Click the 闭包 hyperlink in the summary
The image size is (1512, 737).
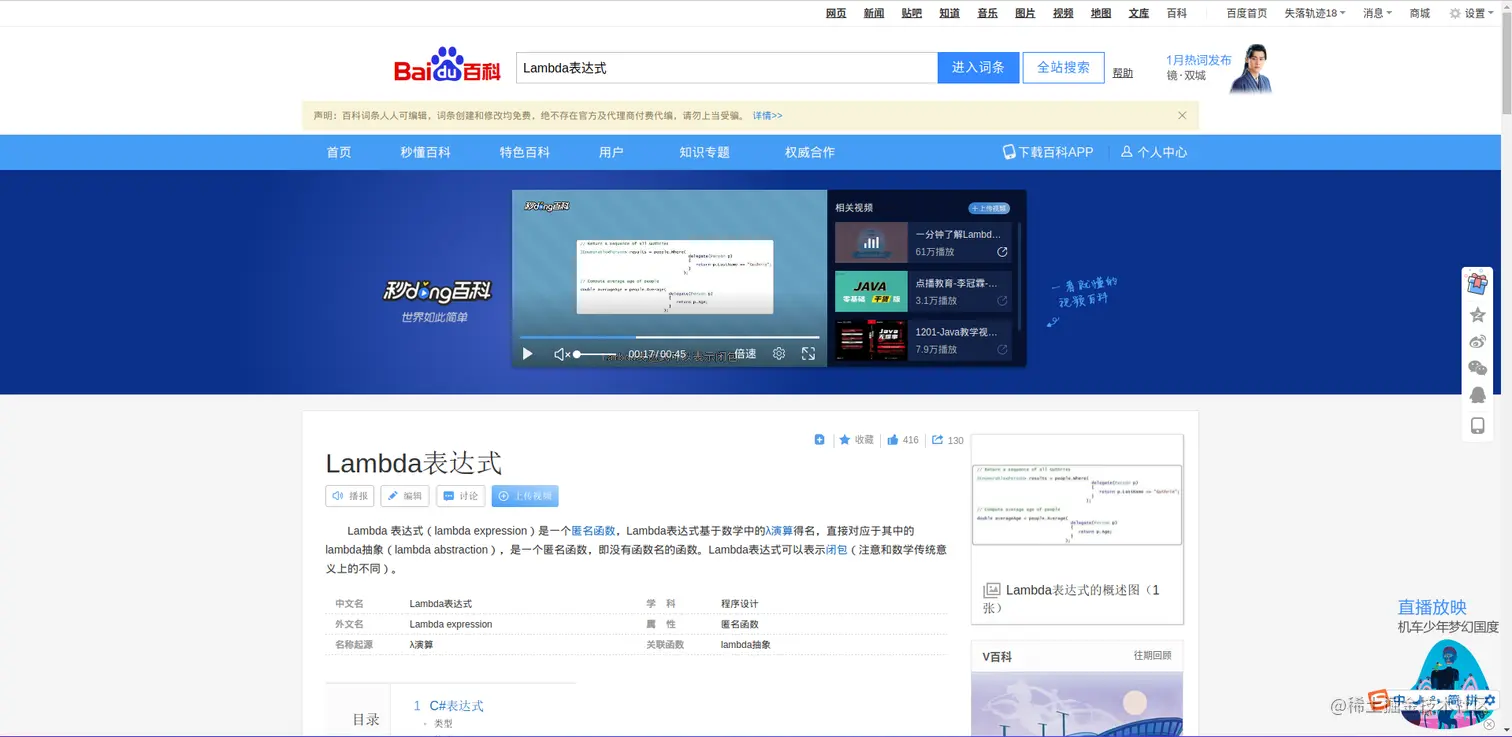click(836, 550)
